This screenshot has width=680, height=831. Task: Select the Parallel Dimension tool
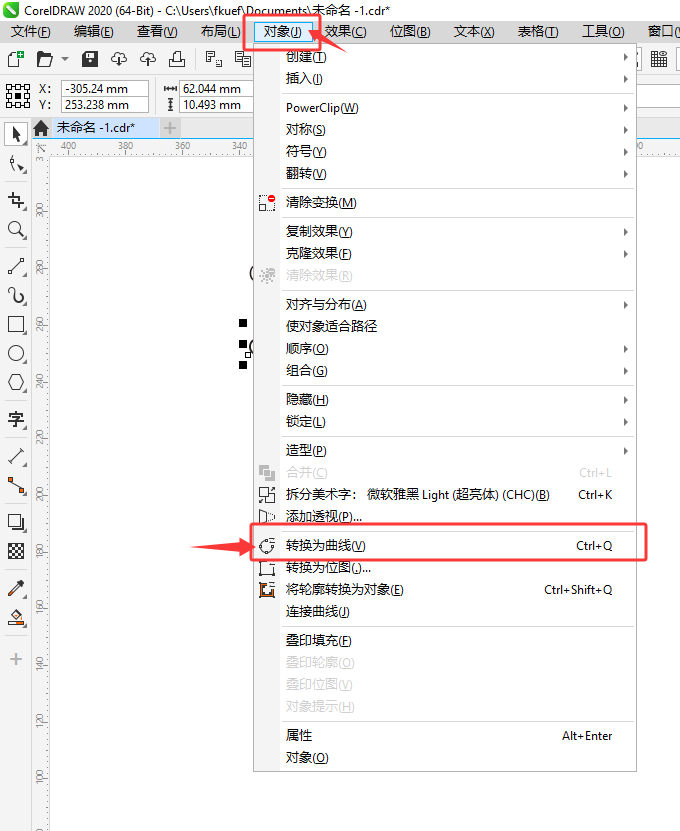pyautogui.click(x=16, y=456)
